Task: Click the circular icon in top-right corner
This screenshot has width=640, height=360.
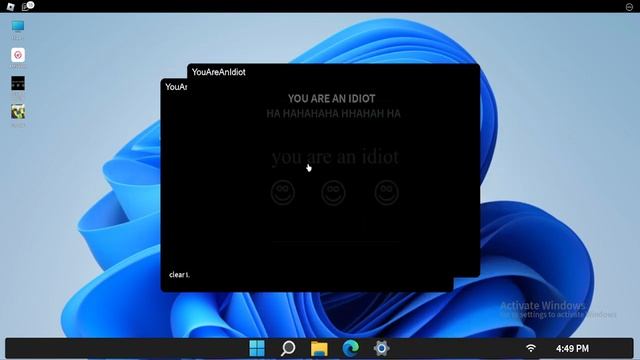Action: [629, 7]
